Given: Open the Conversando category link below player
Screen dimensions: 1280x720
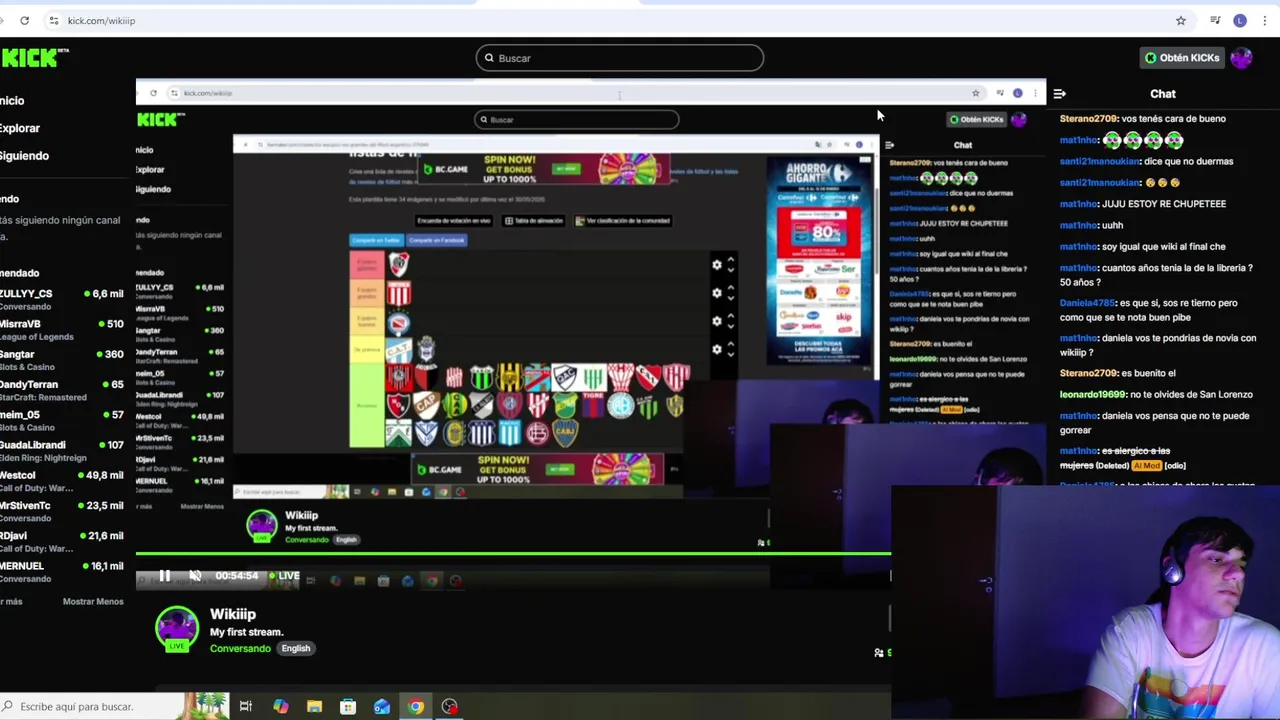Looking at the screenshot, I should [x=240, y=648].
